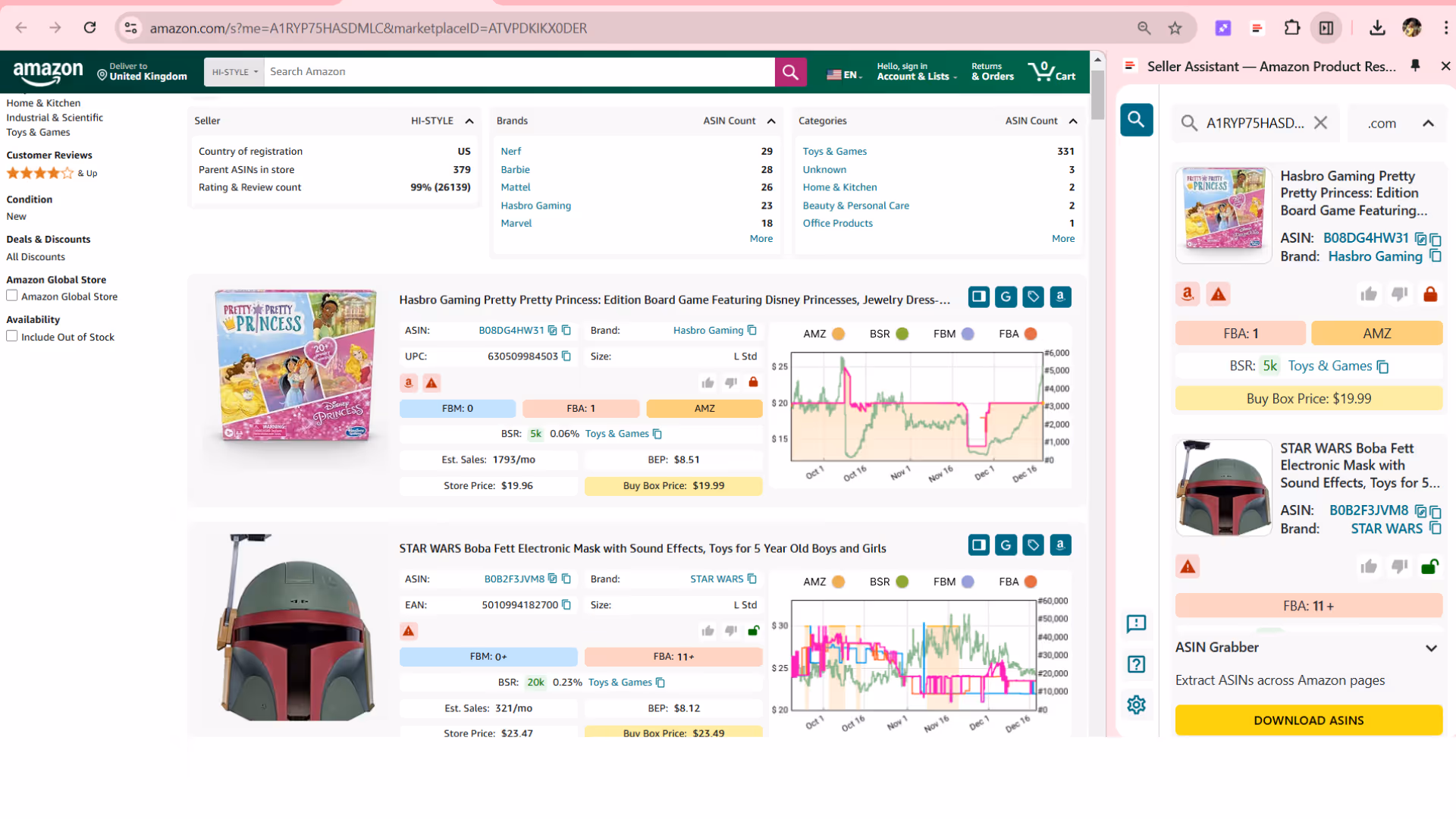The height and width of the screenshot is (819, 1456).
Task: Open the .com marketplace dropdown in side panel
Action: (x=1398, y=124)
